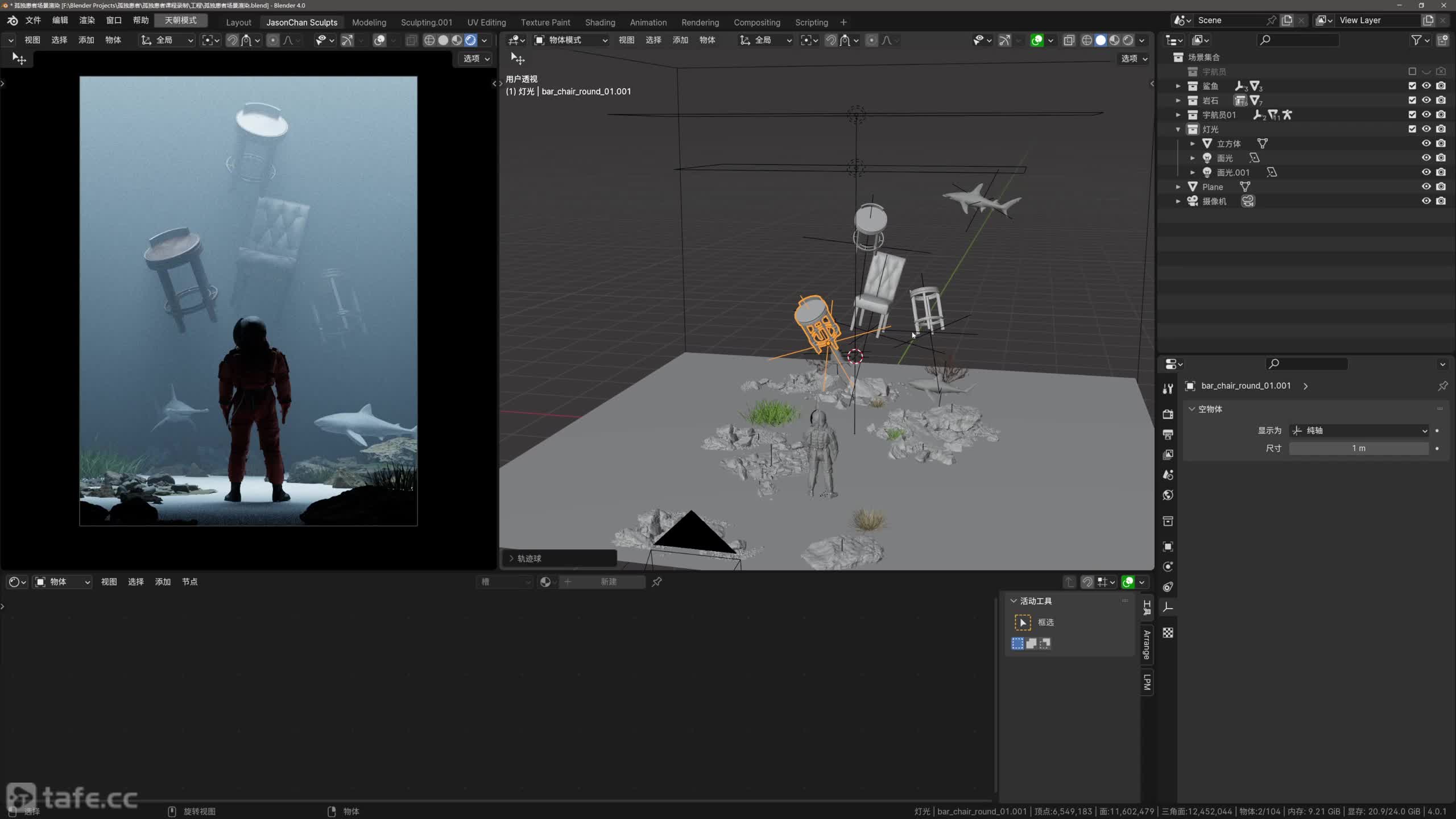Open the Scene properties tab icon
This screenshot has width=1456, height=819.
(1168, 475)
